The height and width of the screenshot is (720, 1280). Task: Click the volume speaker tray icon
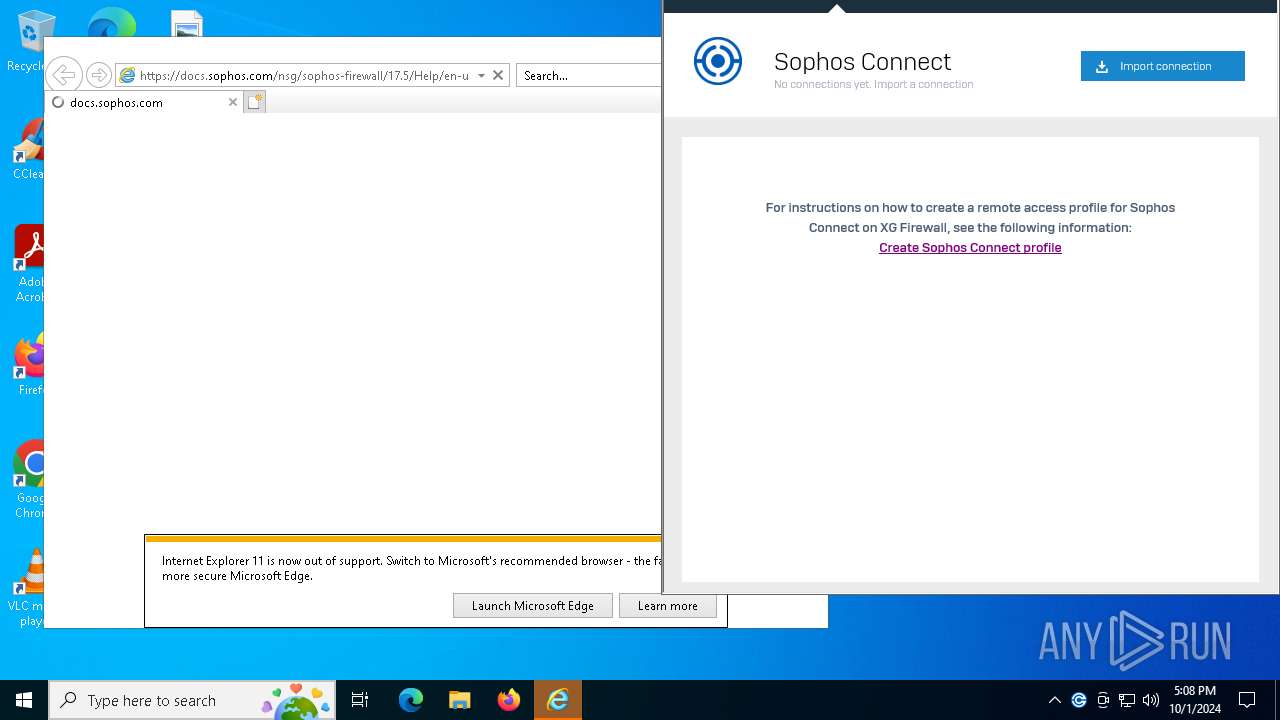tap(1151, 700)
